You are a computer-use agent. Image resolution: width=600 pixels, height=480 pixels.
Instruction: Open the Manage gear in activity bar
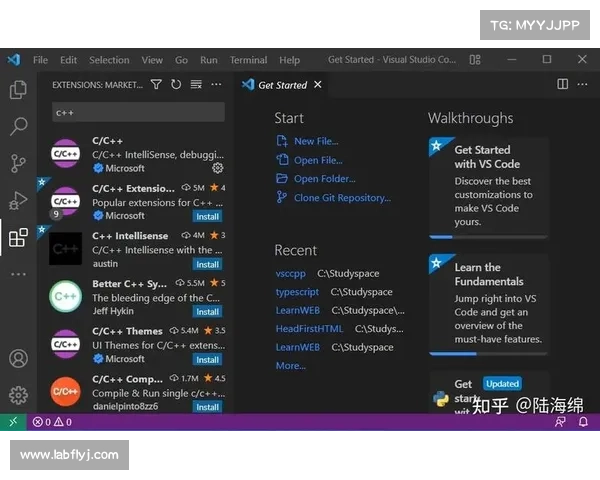tap(18, 395)
